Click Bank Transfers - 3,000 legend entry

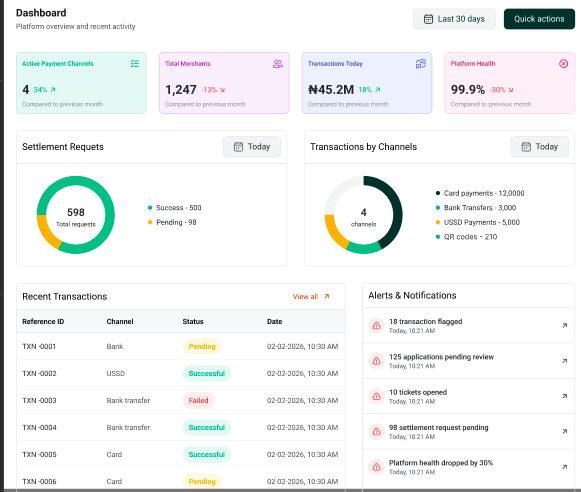pos(476,208)
